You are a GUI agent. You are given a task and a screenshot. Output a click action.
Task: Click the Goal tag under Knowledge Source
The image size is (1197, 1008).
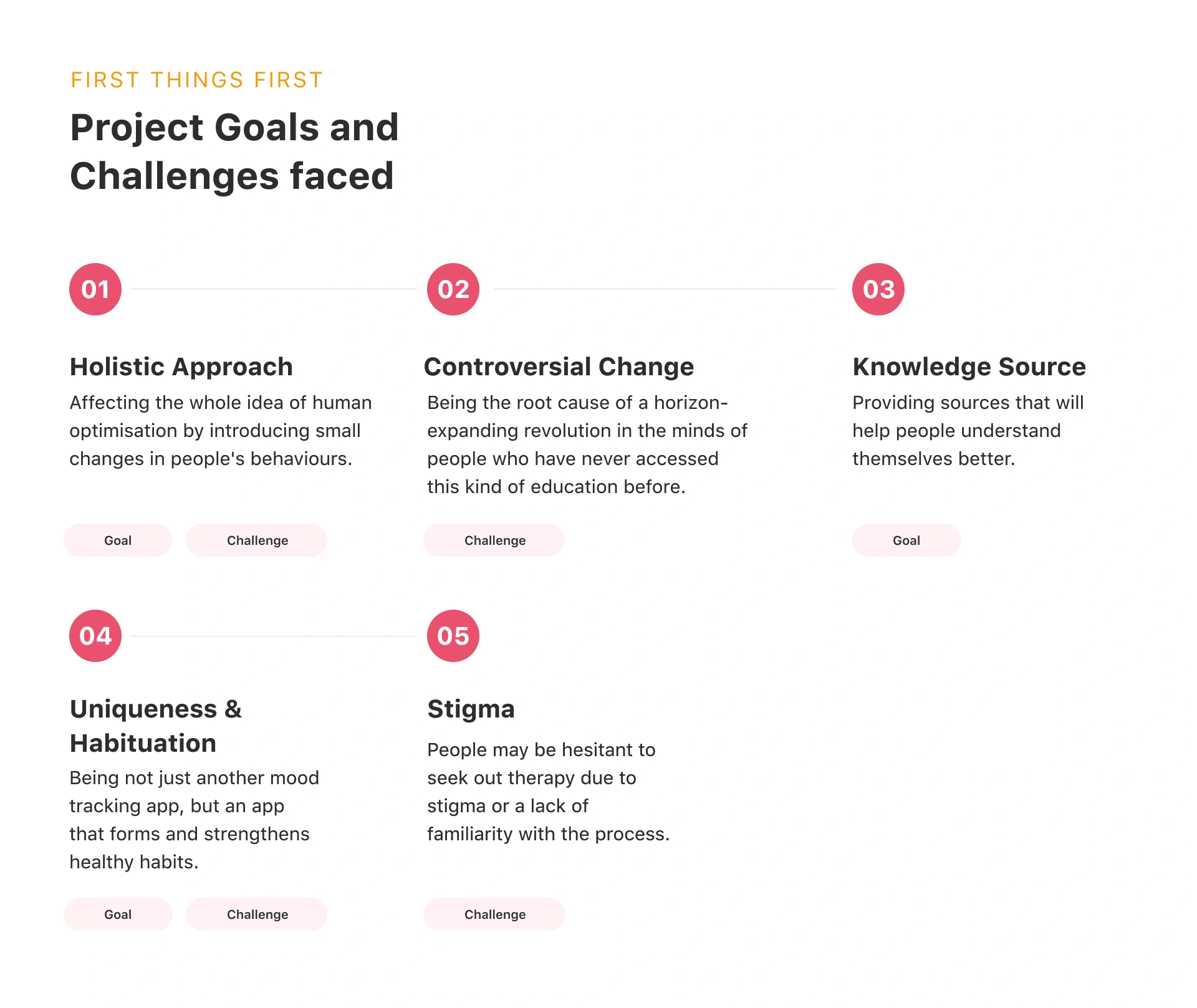(x=906, y=540)
